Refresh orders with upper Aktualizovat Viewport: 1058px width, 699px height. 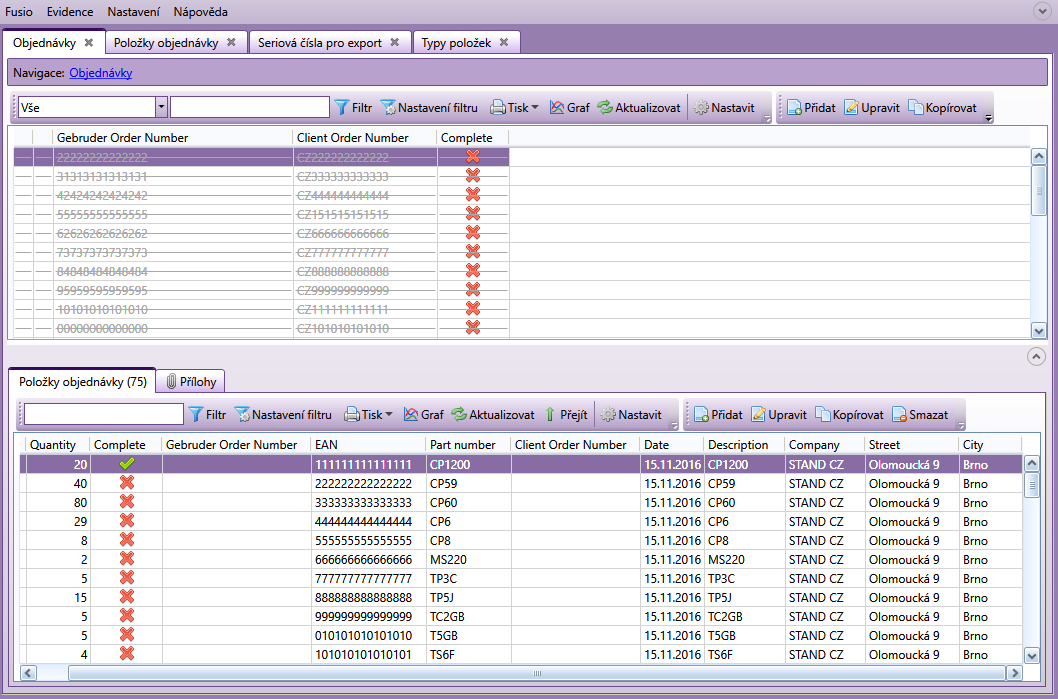[639, 107]
